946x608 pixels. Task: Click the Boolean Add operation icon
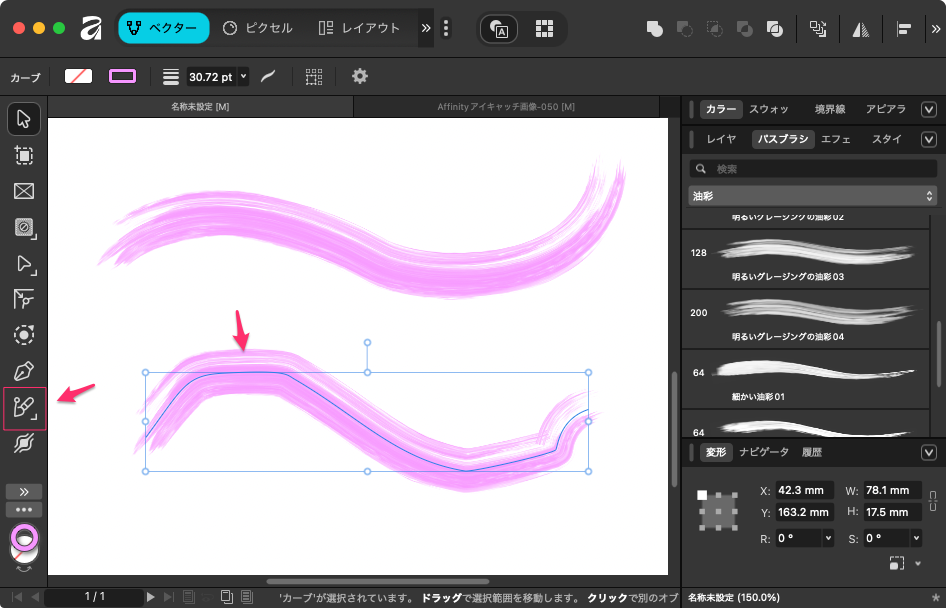click(654, 29)
